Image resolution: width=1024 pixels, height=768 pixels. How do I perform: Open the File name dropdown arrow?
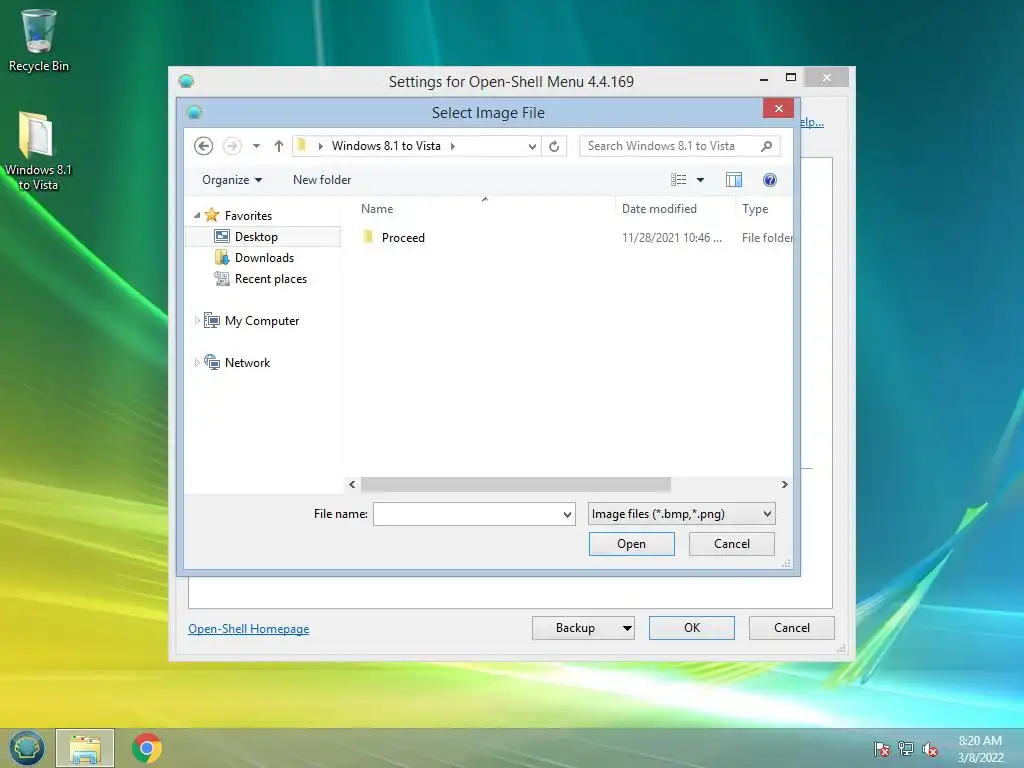pyautogui.click(x=568, y=515)
